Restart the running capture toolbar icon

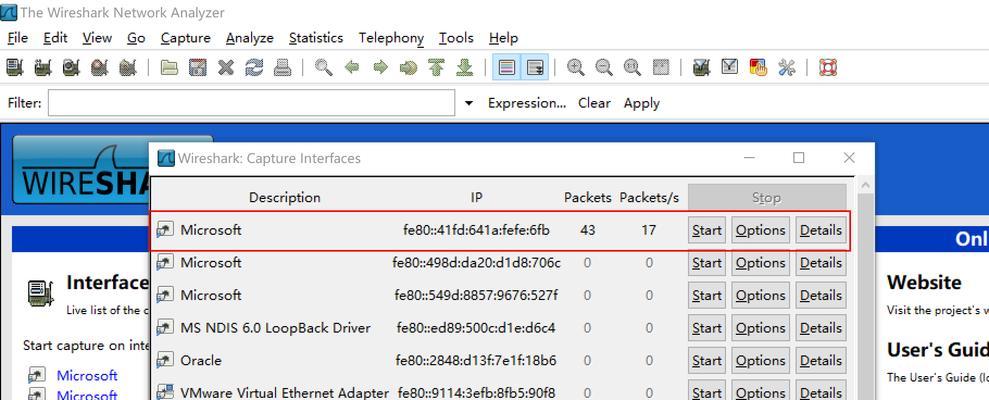[128, 68]
